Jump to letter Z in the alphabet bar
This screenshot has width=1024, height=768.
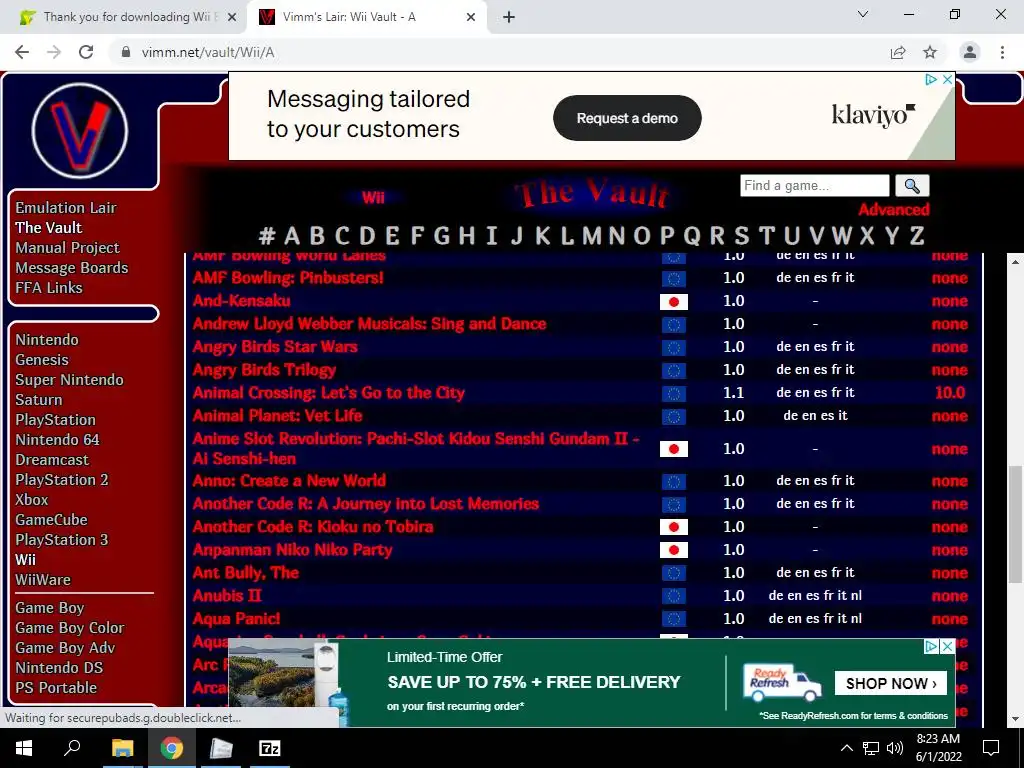(917, 235)
